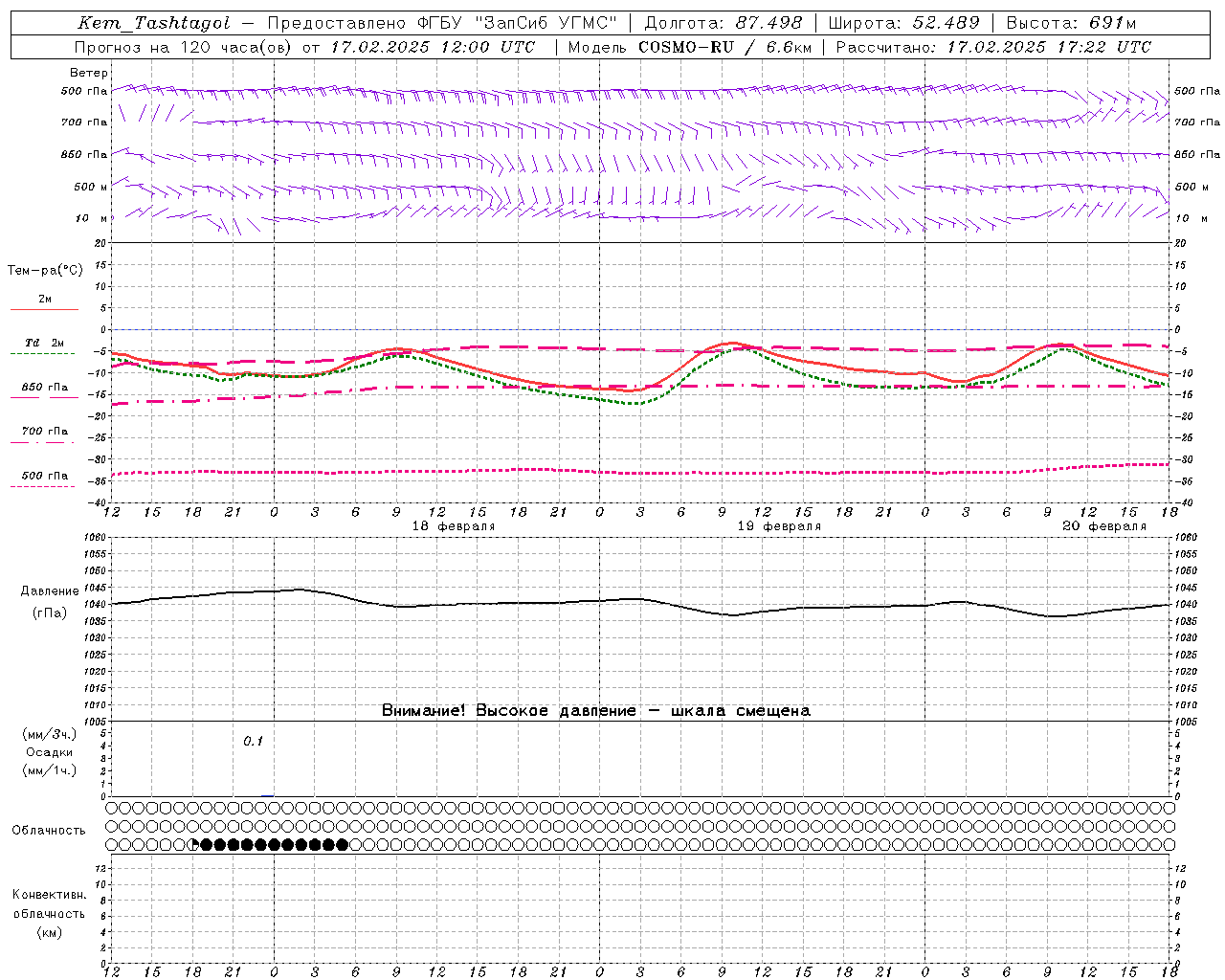Screen dimensions: 1225x980
Task: Click the warning Внимание! Высокое давление — шкала смещена
Action: (596, 711)
